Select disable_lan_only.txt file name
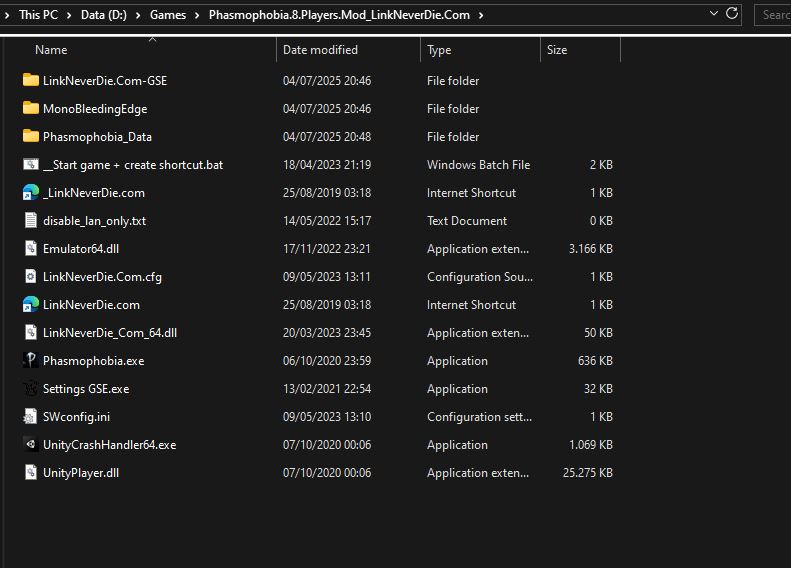 pyautogui.click(x=94, y=221)
